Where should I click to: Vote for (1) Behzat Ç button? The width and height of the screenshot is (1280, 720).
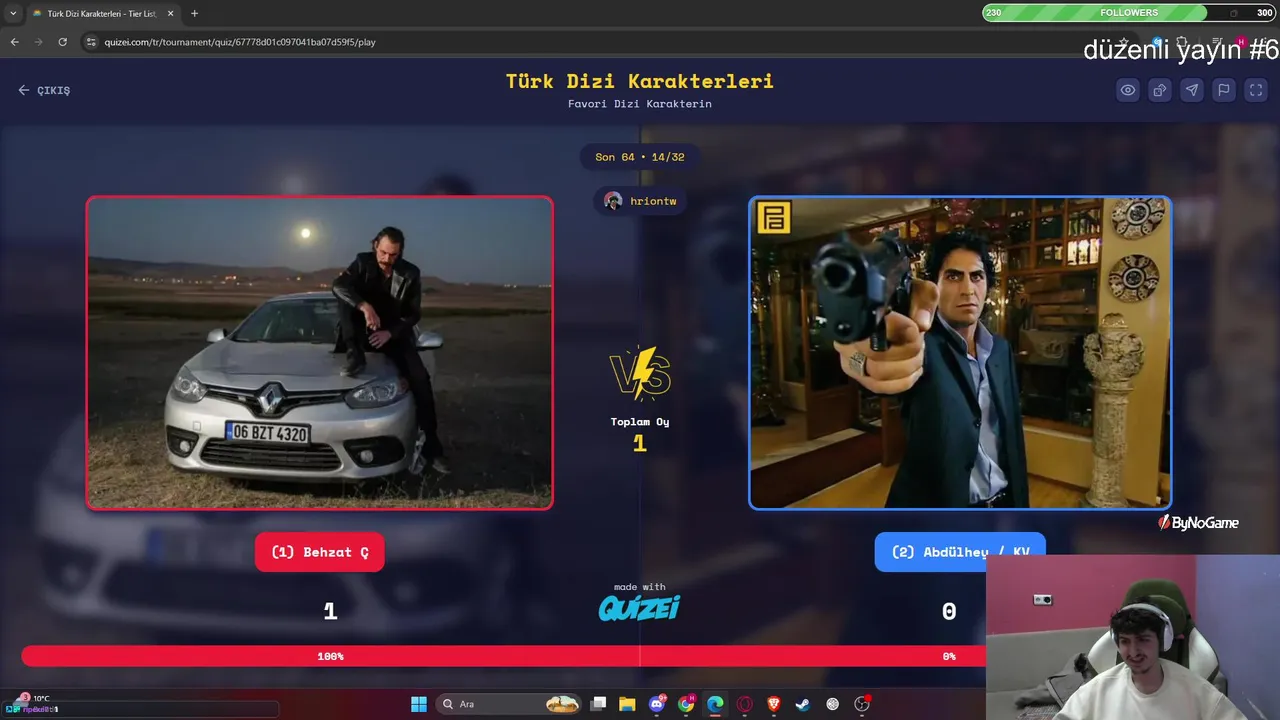[320, 552]
